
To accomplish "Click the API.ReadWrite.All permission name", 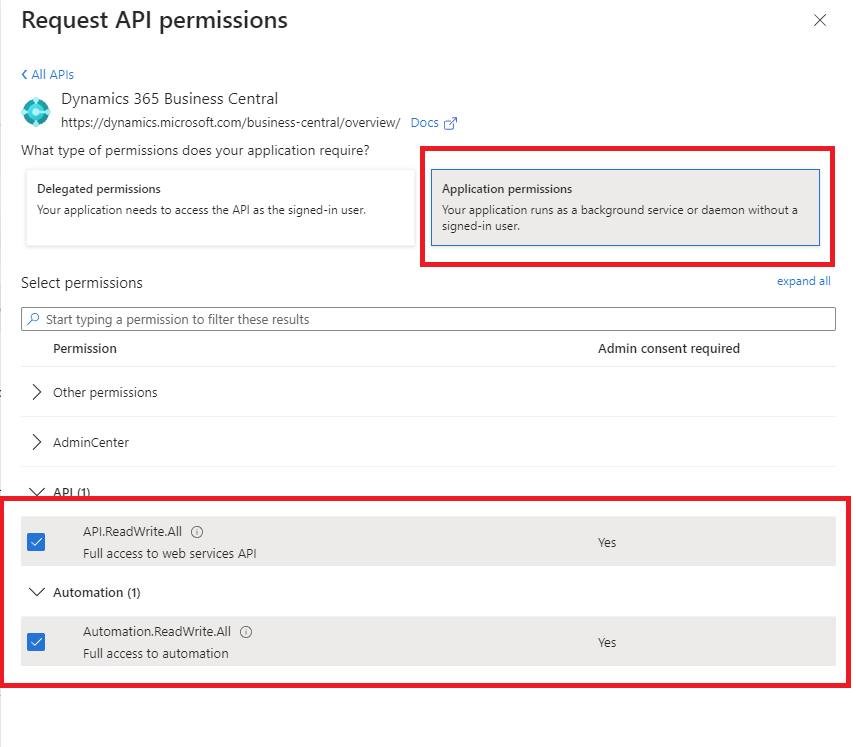I will click(x=132, y=531).
